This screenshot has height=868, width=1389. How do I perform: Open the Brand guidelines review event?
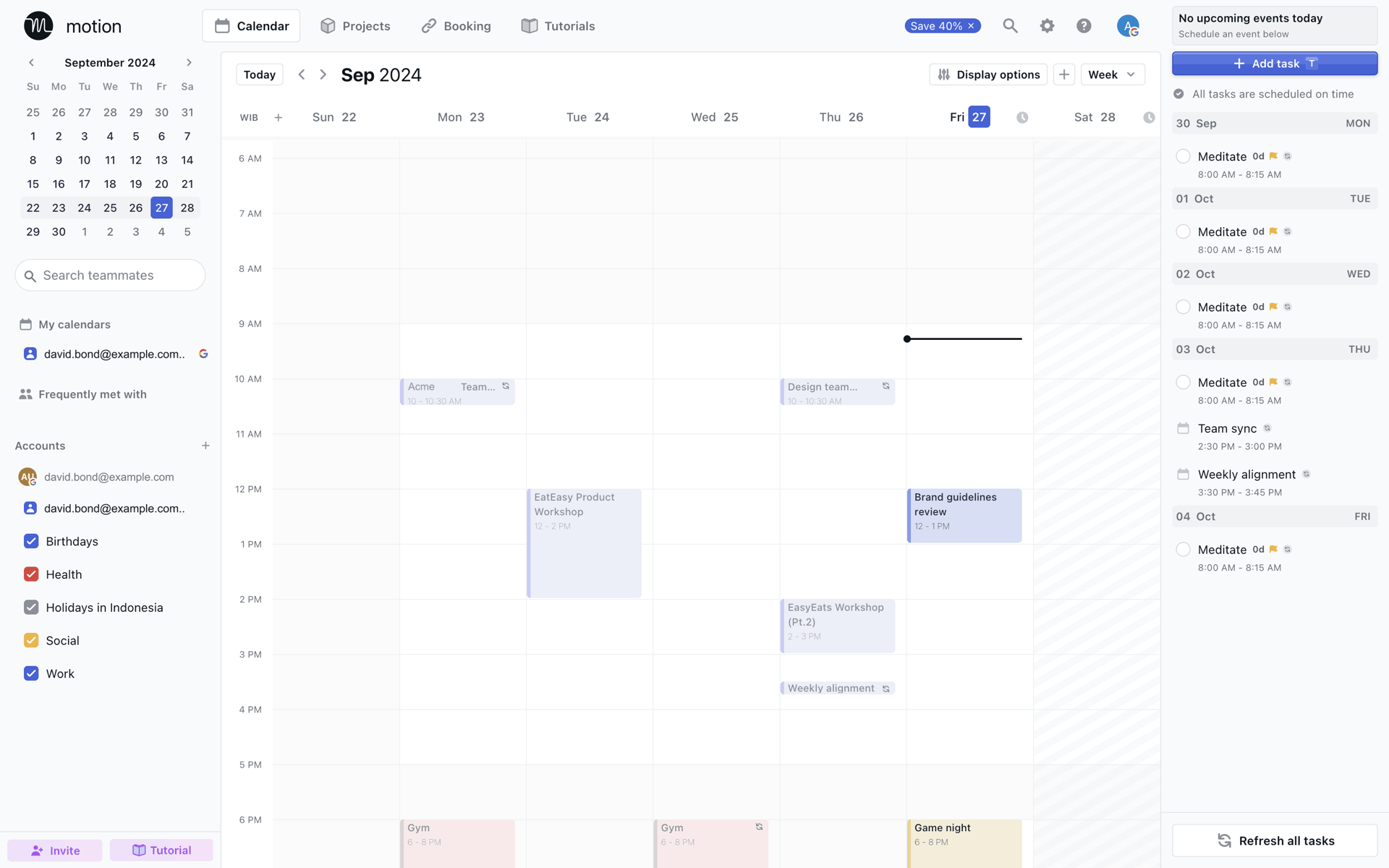pos(964,516)
